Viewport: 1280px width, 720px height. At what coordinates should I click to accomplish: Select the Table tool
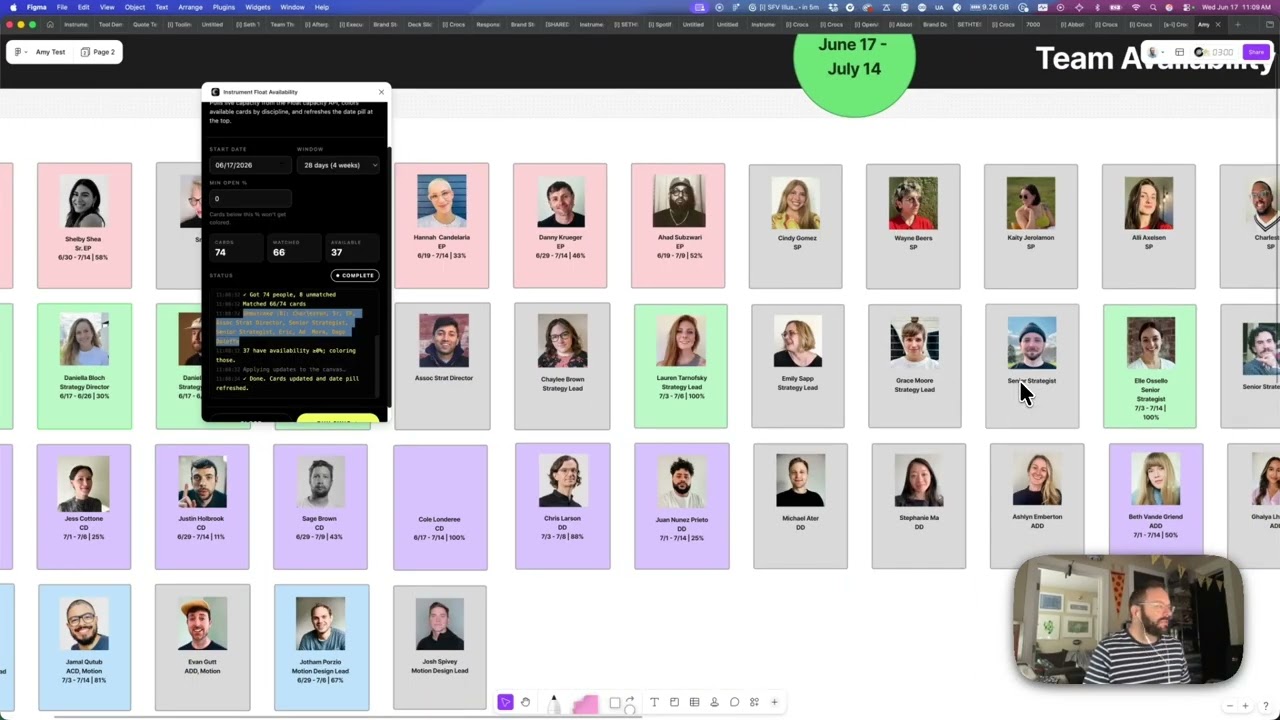694,702
